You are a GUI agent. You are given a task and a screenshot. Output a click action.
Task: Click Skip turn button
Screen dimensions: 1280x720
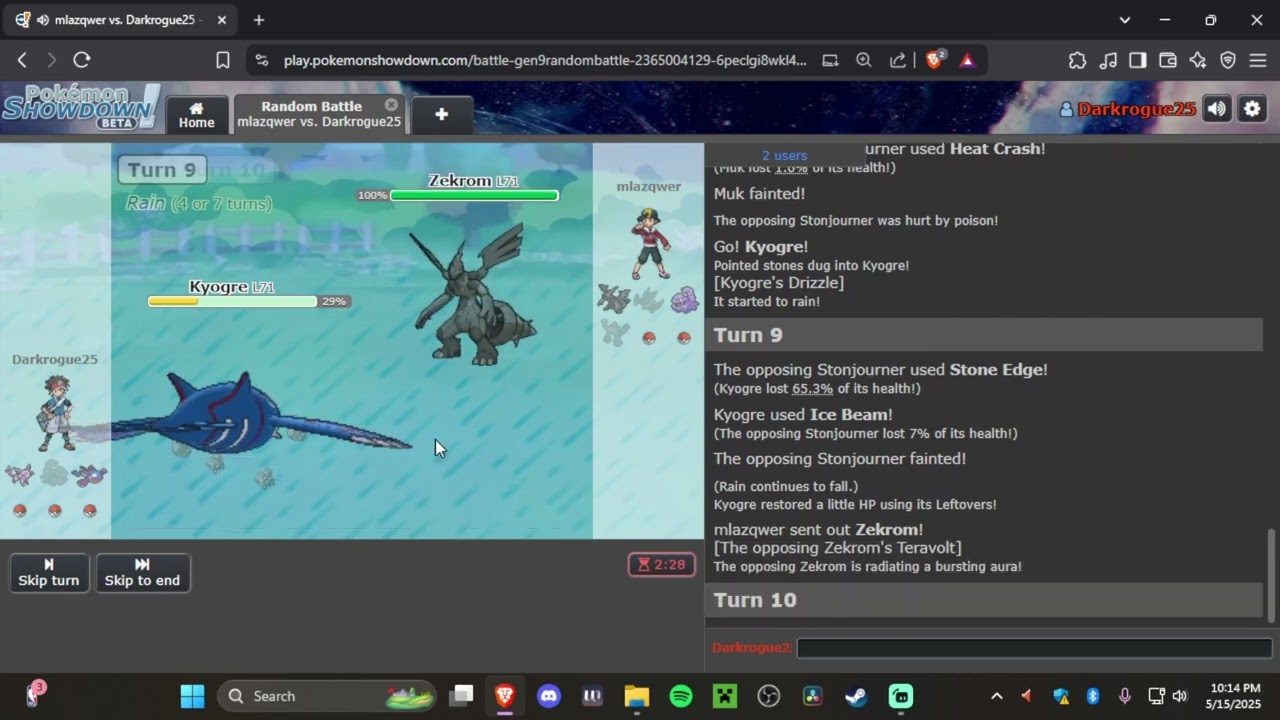pyautogui.click(x=49, y=573)
